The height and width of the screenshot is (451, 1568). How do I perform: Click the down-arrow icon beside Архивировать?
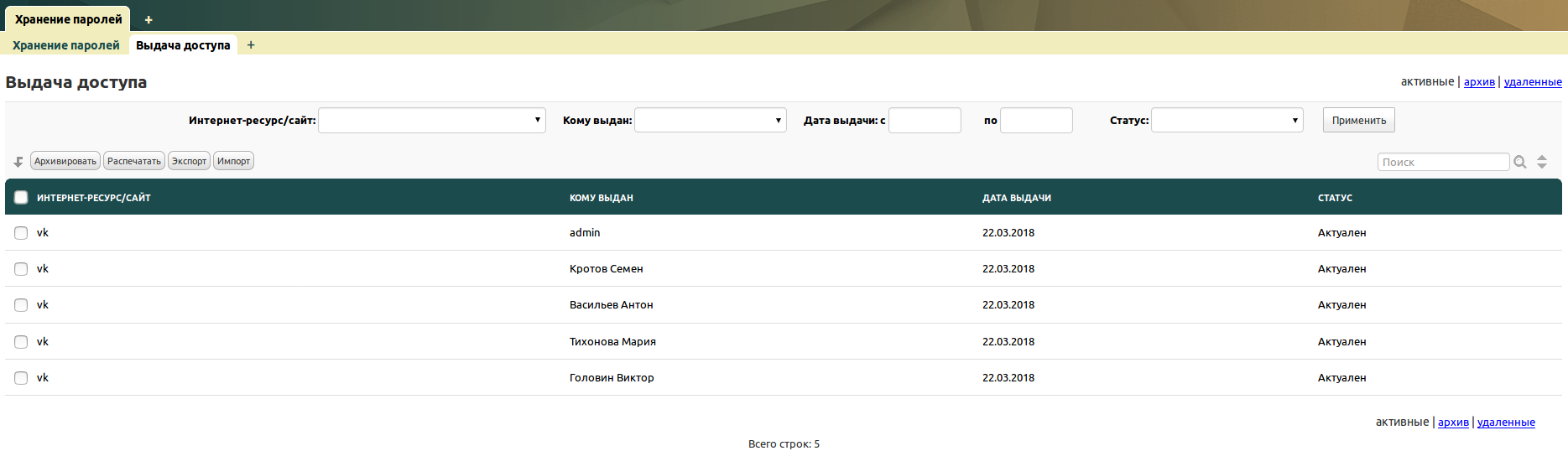(x=18, y=162)
